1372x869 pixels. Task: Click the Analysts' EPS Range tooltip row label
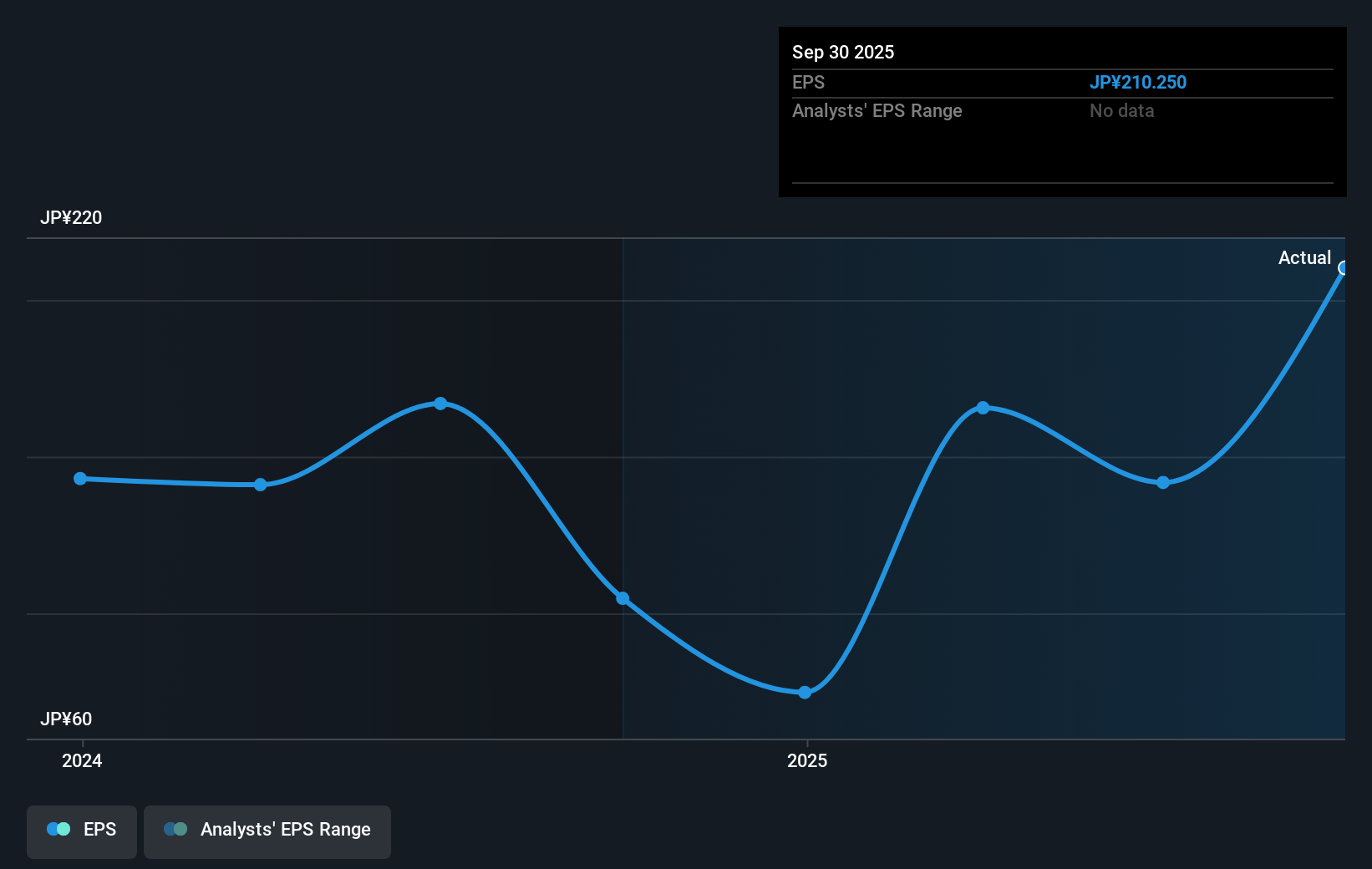click(x=877, y=111)
